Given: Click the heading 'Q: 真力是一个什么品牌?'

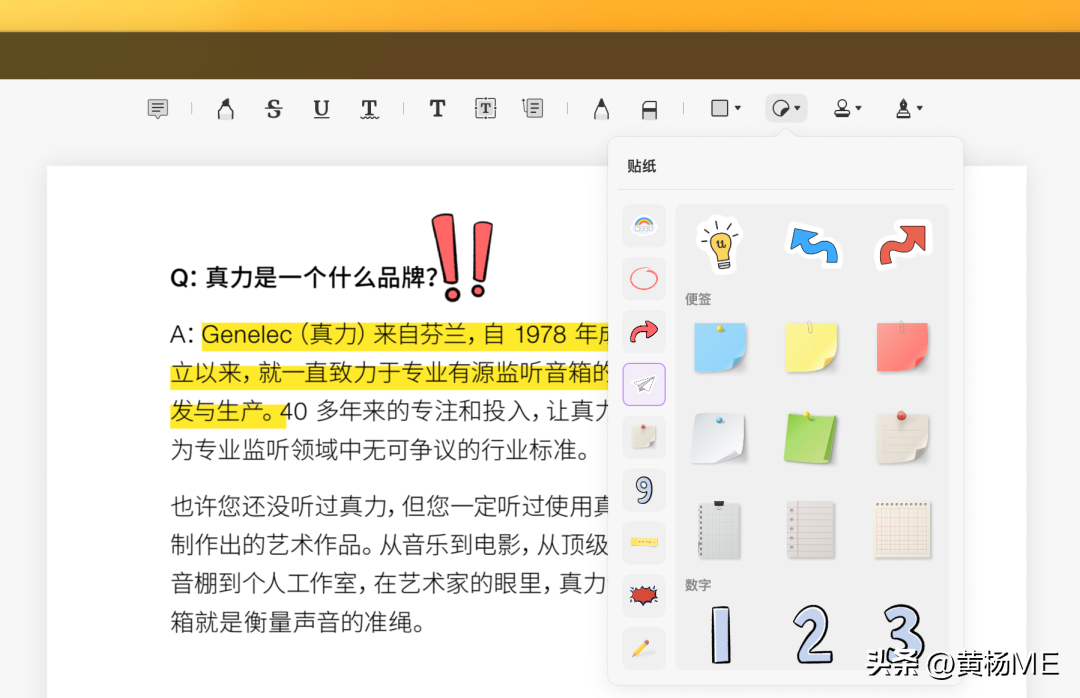Looking at the screenshot, I should [304, 278].
